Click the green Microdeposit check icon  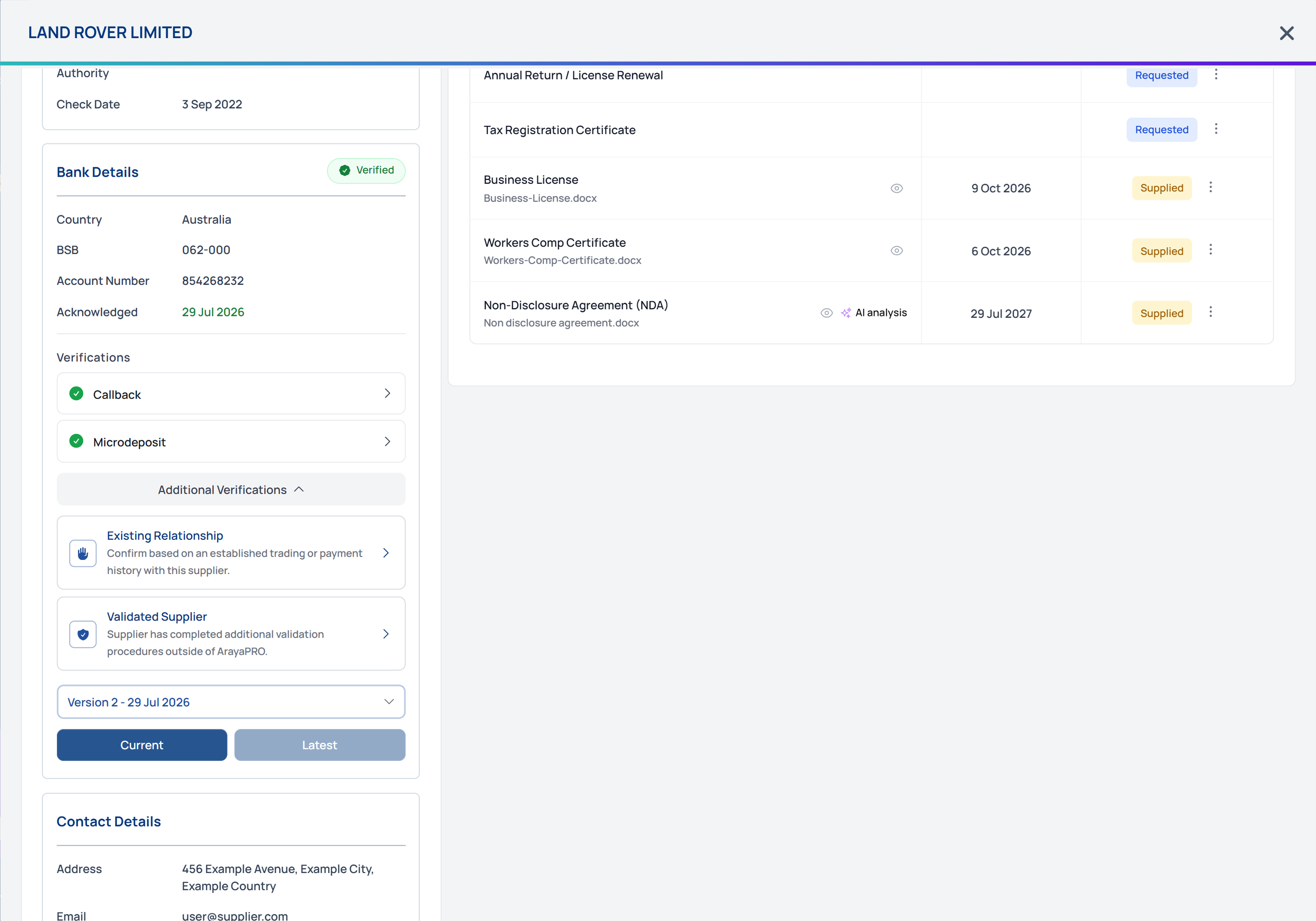tap(76, 441)
